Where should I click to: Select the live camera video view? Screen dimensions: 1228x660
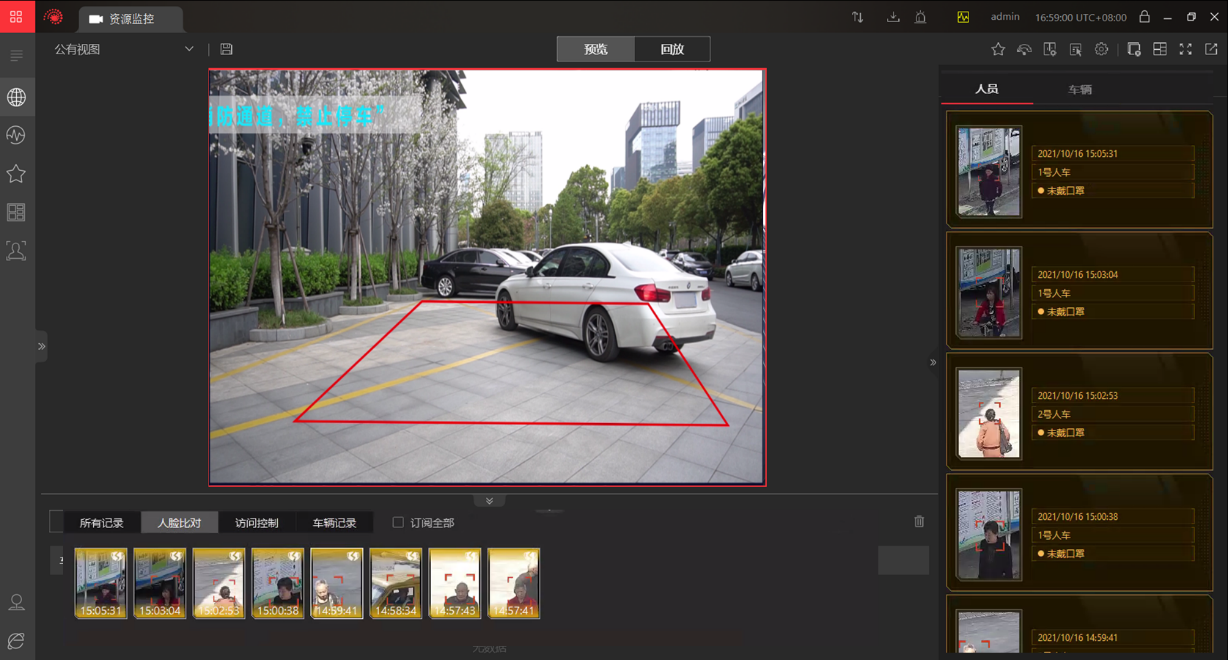pos(487,277)
